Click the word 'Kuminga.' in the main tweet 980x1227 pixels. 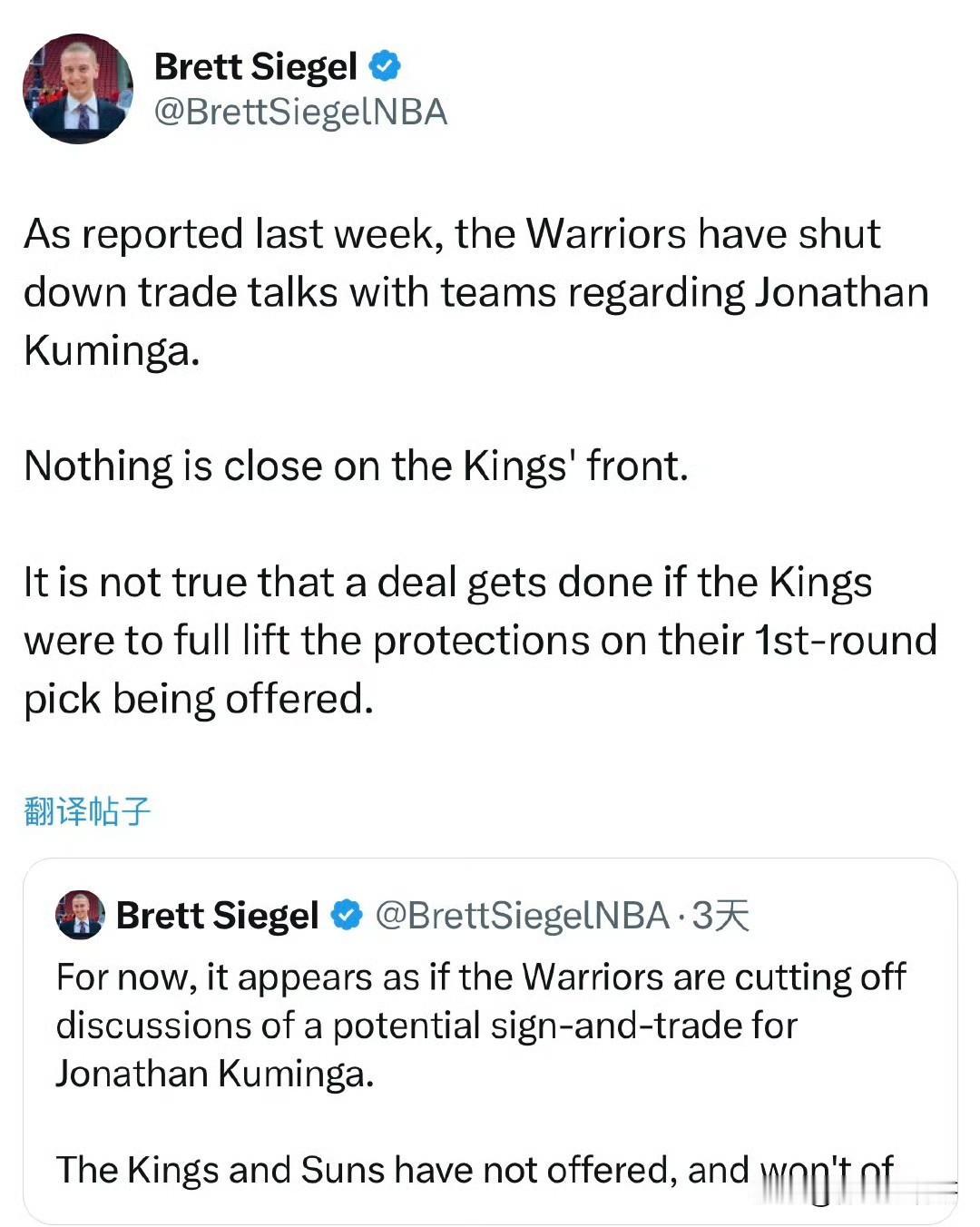pyautogui.click(x=112, y=350)
